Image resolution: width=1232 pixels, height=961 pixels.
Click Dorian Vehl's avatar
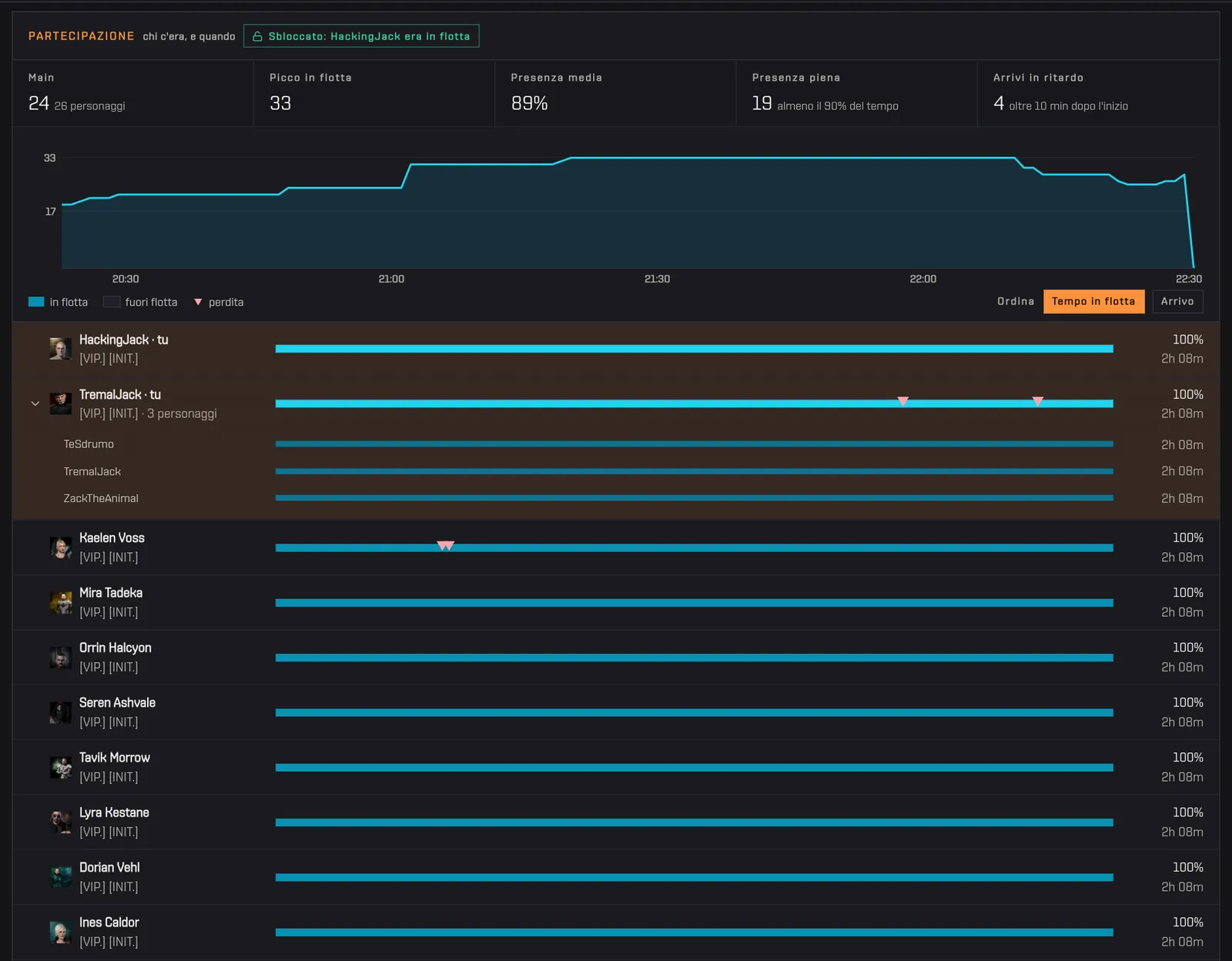(x=61, y=877)
